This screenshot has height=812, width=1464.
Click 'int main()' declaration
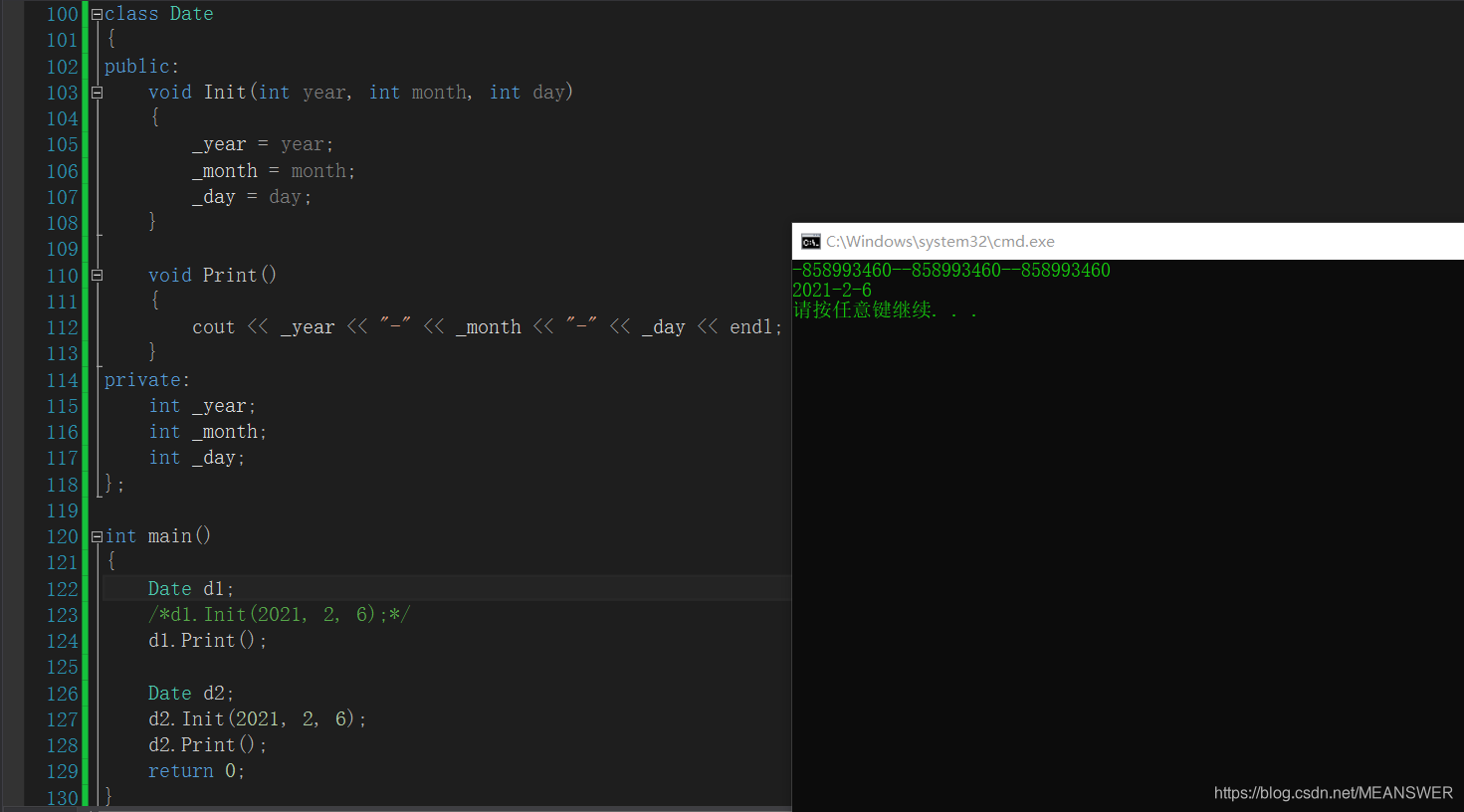pos(158,536)
